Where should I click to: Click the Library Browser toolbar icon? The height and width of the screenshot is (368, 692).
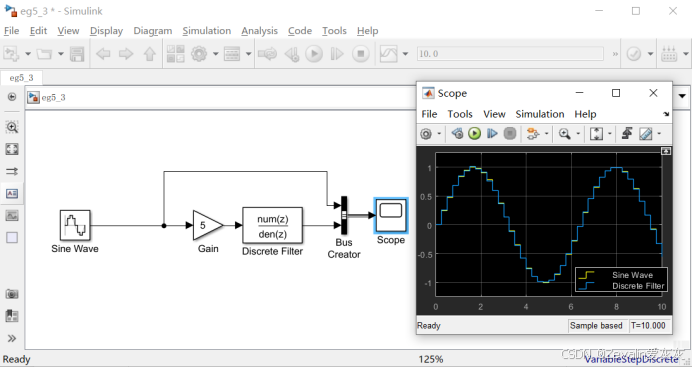175,54
